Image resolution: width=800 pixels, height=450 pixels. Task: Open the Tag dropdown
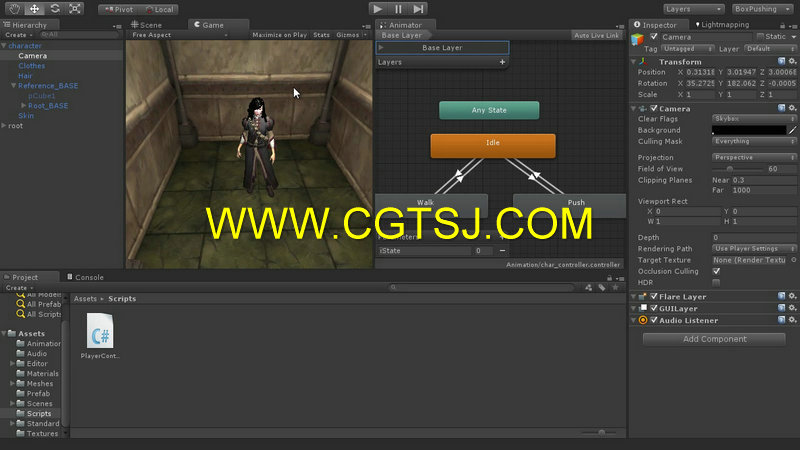pos(688,49)
